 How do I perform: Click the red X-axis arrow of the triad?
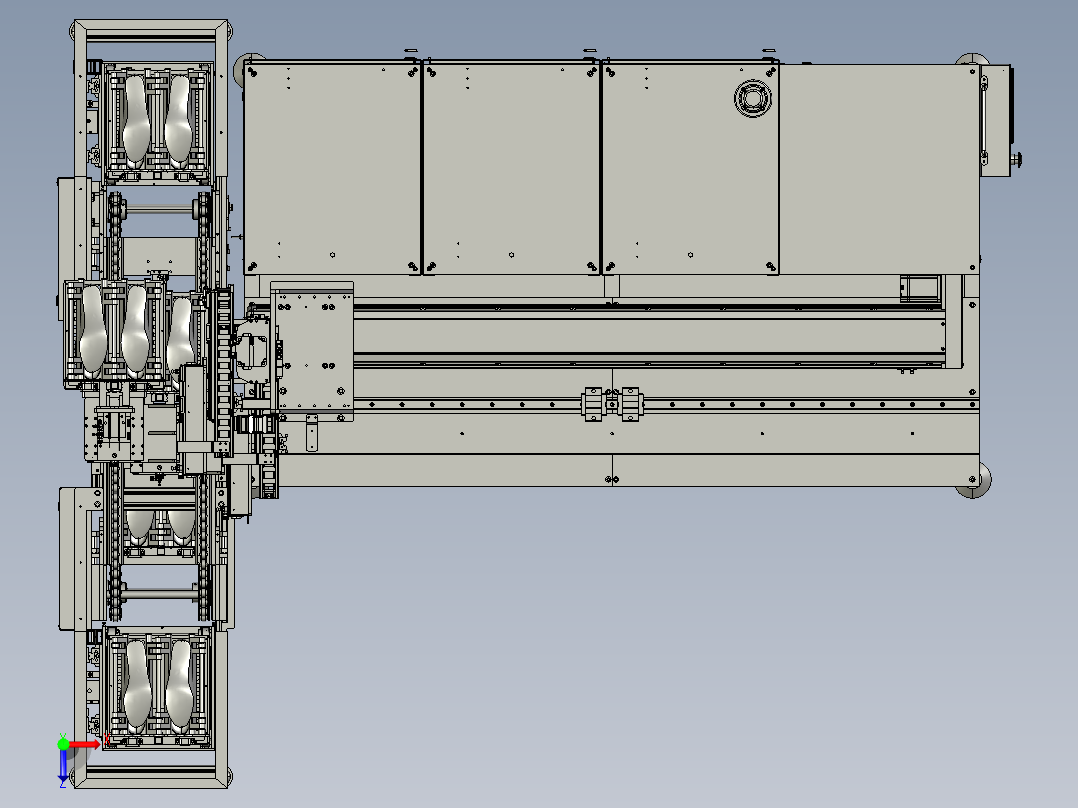point(85,745)
